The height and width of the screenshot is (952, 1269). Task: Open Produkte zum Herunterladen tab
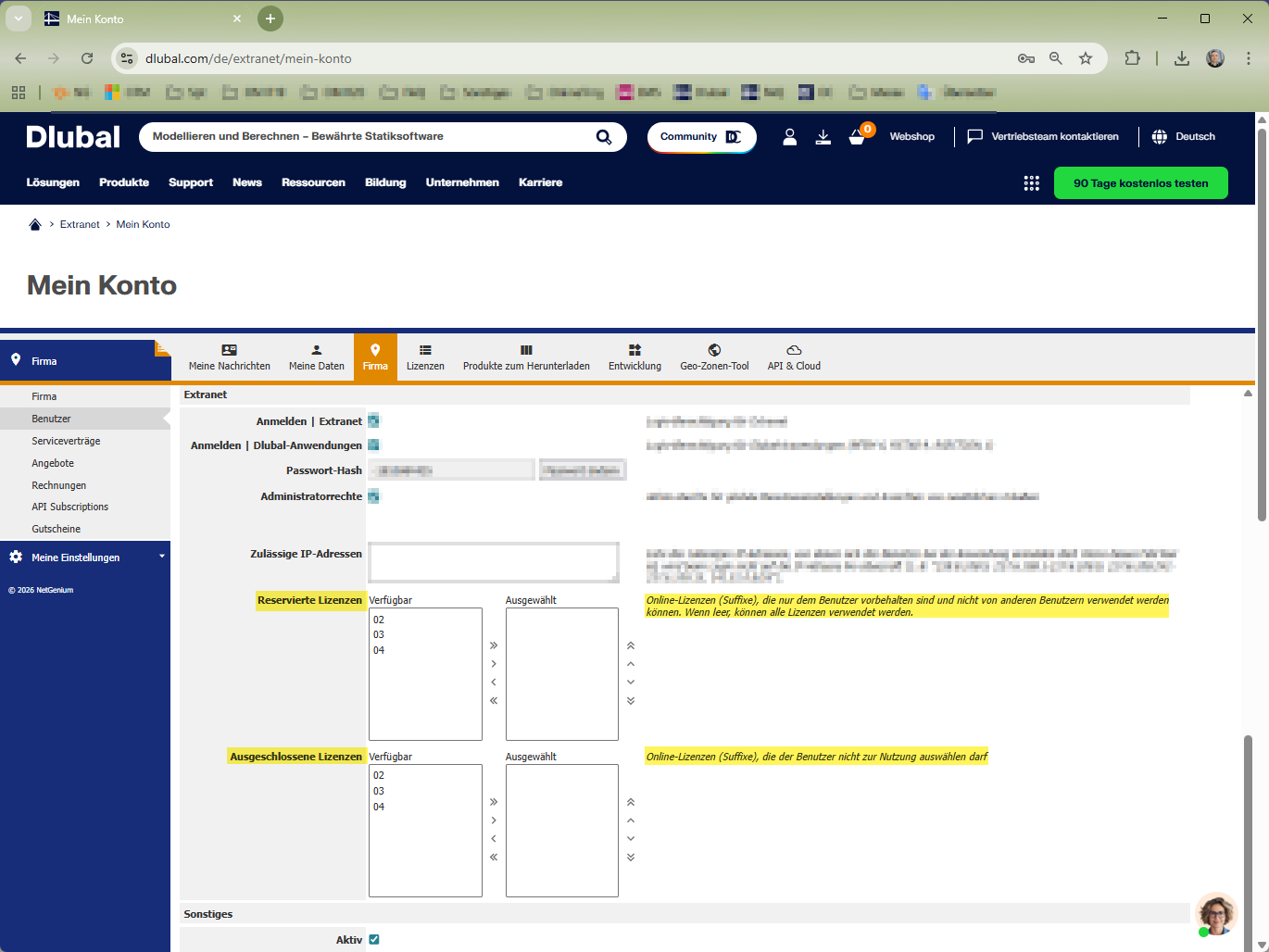tap(526, 357)
